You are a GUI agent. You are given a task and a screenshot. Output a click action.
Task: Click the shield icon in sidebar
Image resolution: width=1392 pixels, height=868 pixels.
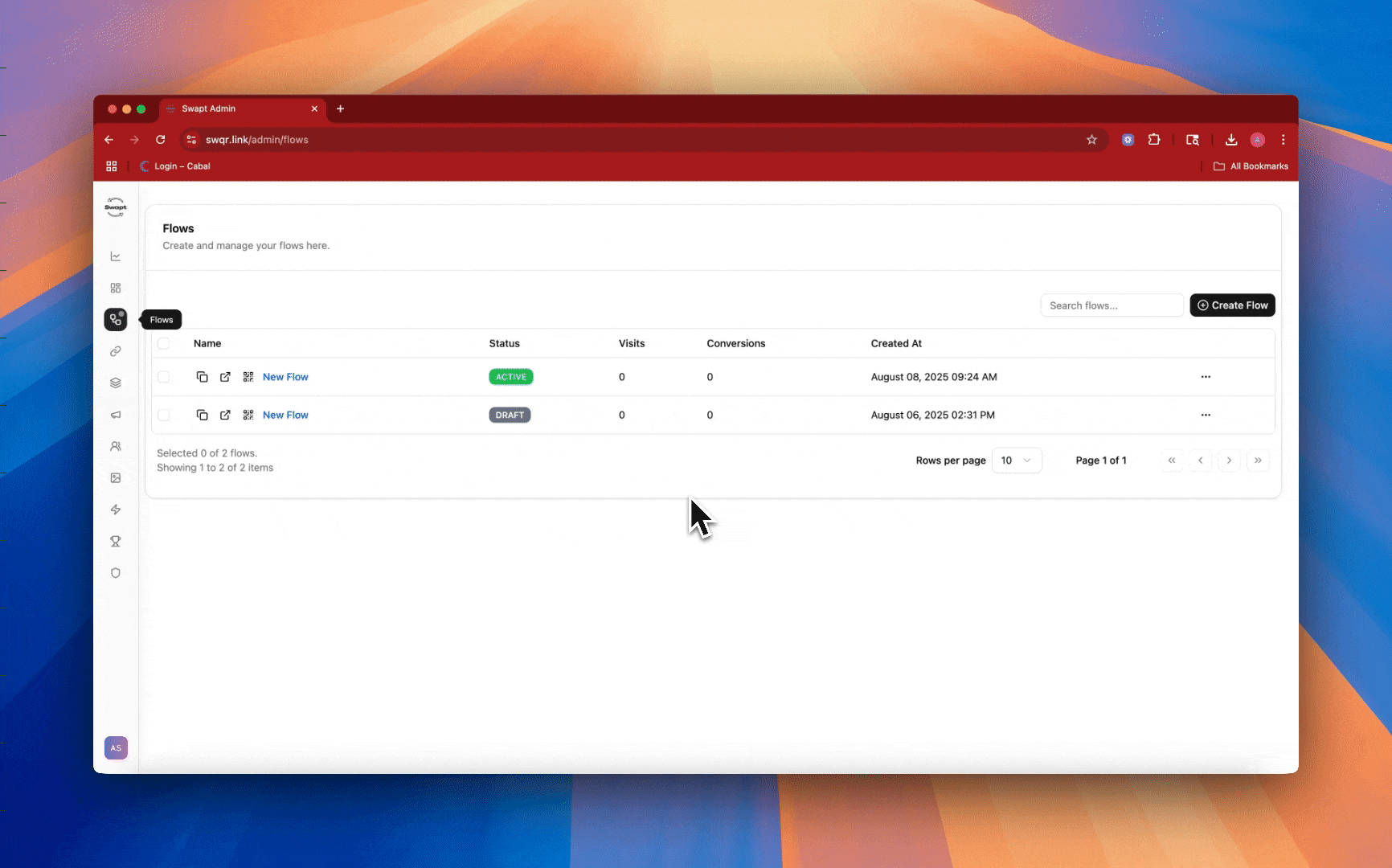pos(116,573)
